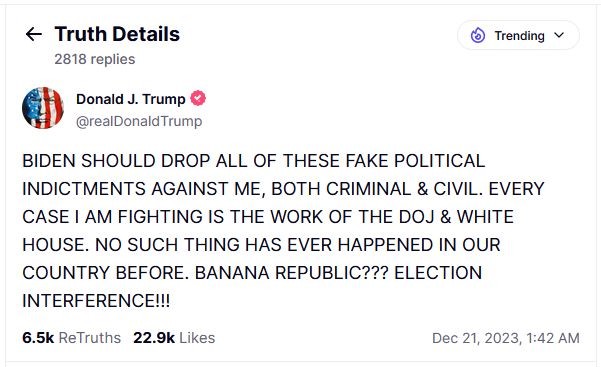This screenshot has width=601, height=367.
Task: Open the Trending sort dropdown label
Action: coord(519,36)
